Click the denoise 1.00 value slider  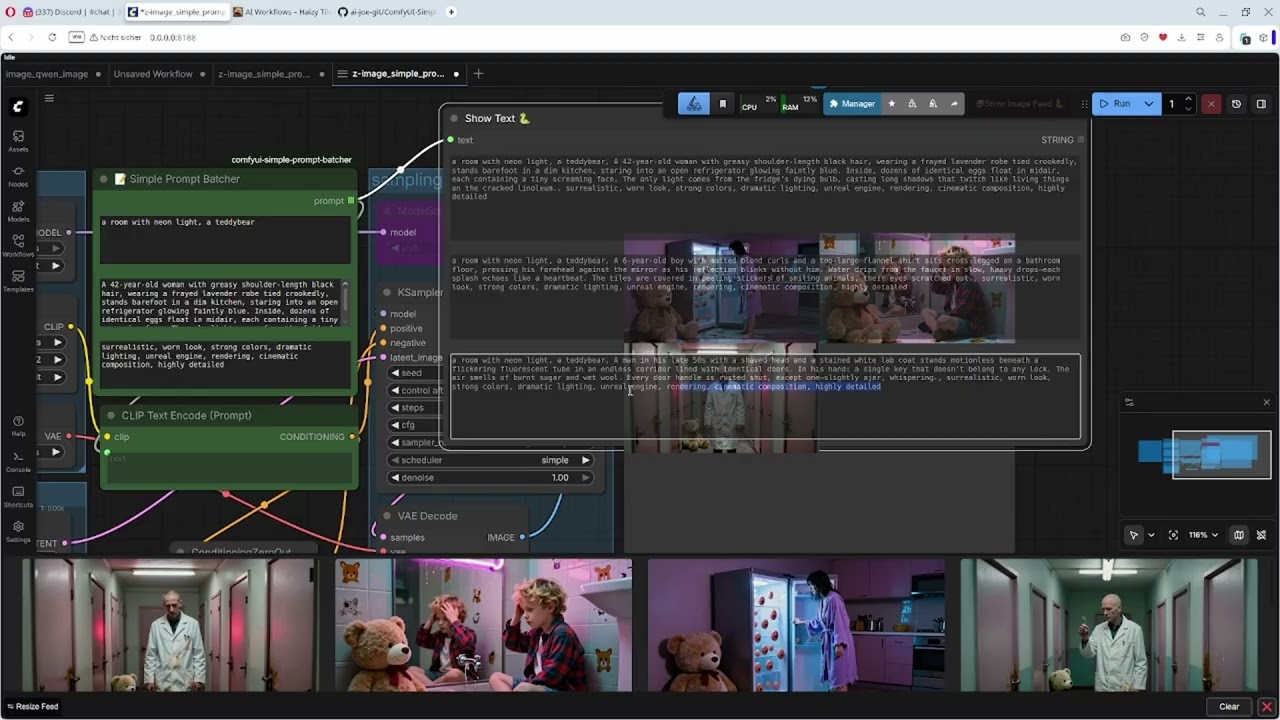(x=491, y=478)
